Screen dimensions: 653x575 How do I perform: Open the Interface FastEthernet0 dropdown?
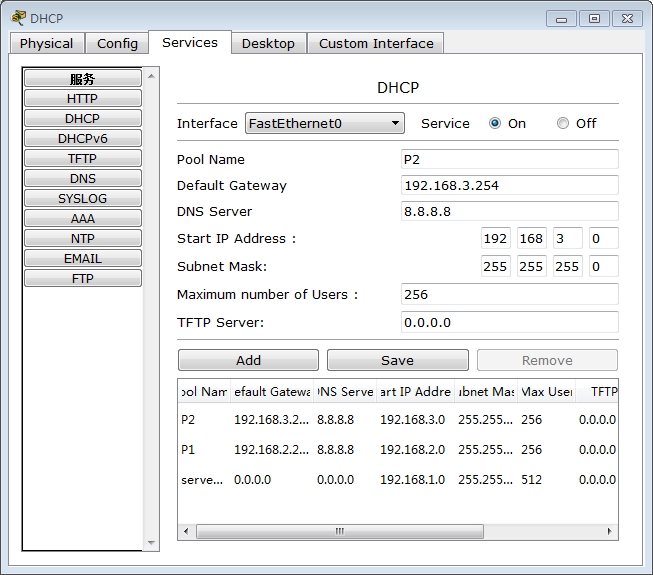tap(324, 123)
